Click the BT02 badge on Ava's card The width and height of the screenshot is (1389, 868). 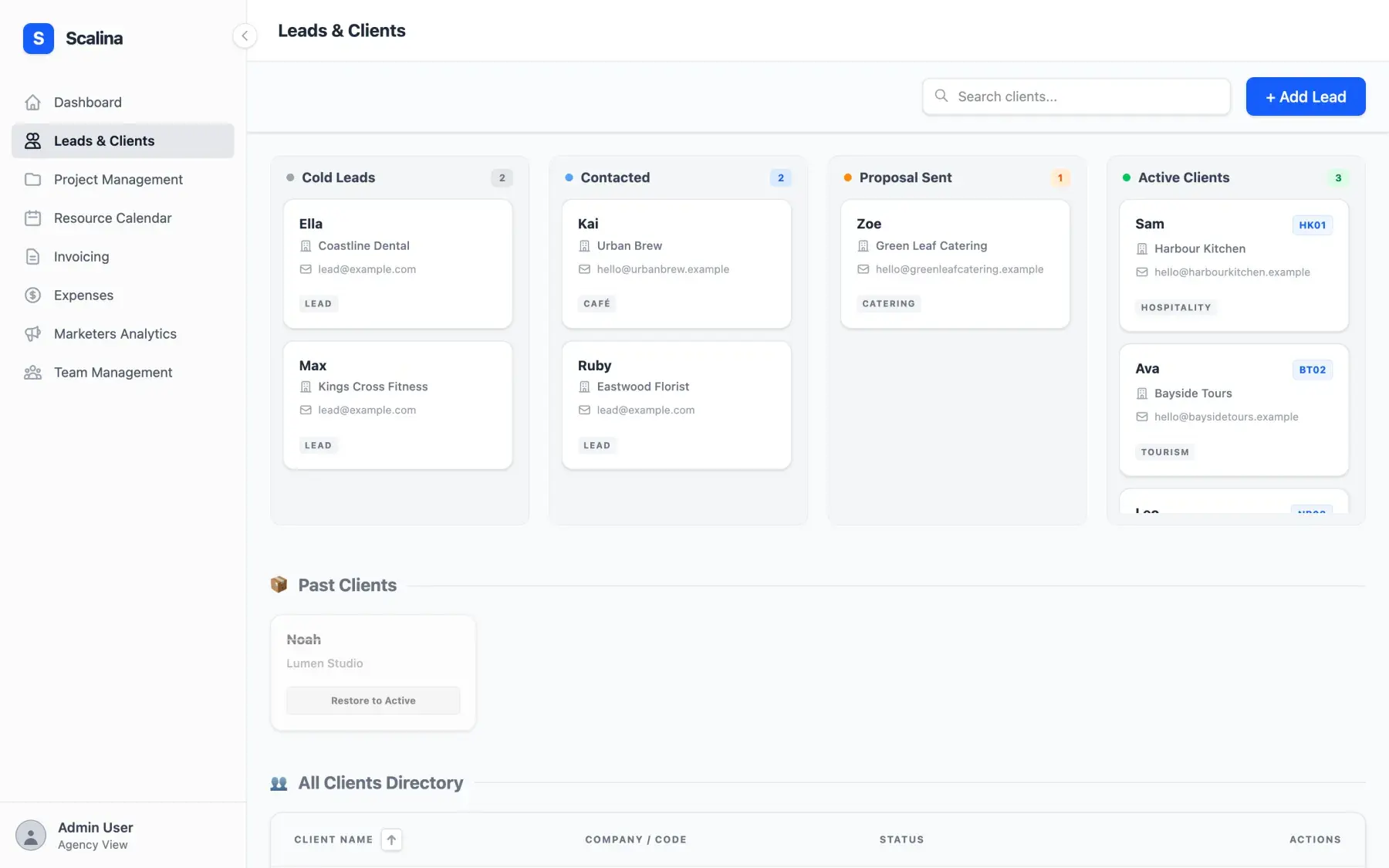1312,370
